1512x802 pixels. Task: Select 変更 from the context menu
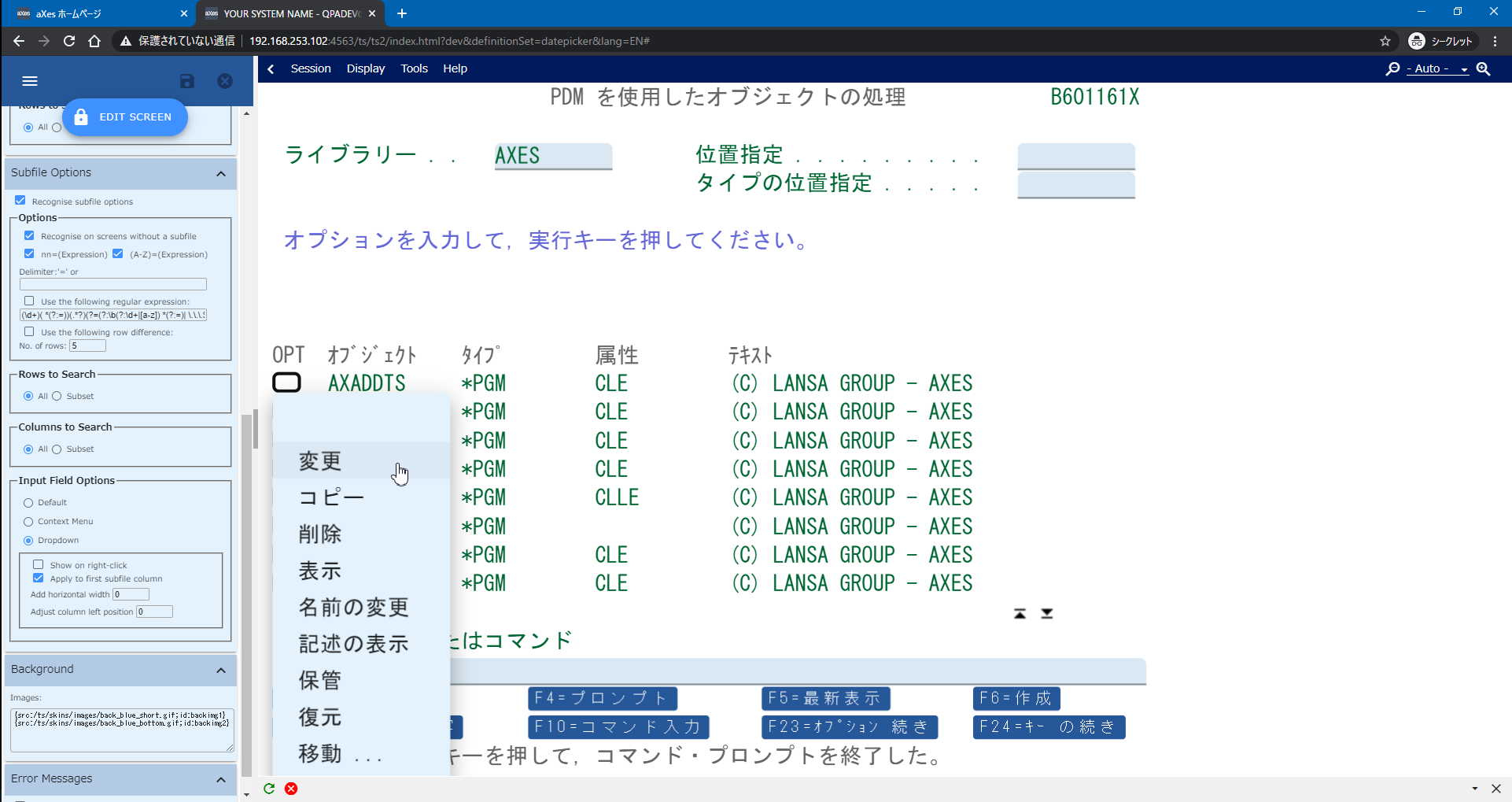[x=319, y=461]
